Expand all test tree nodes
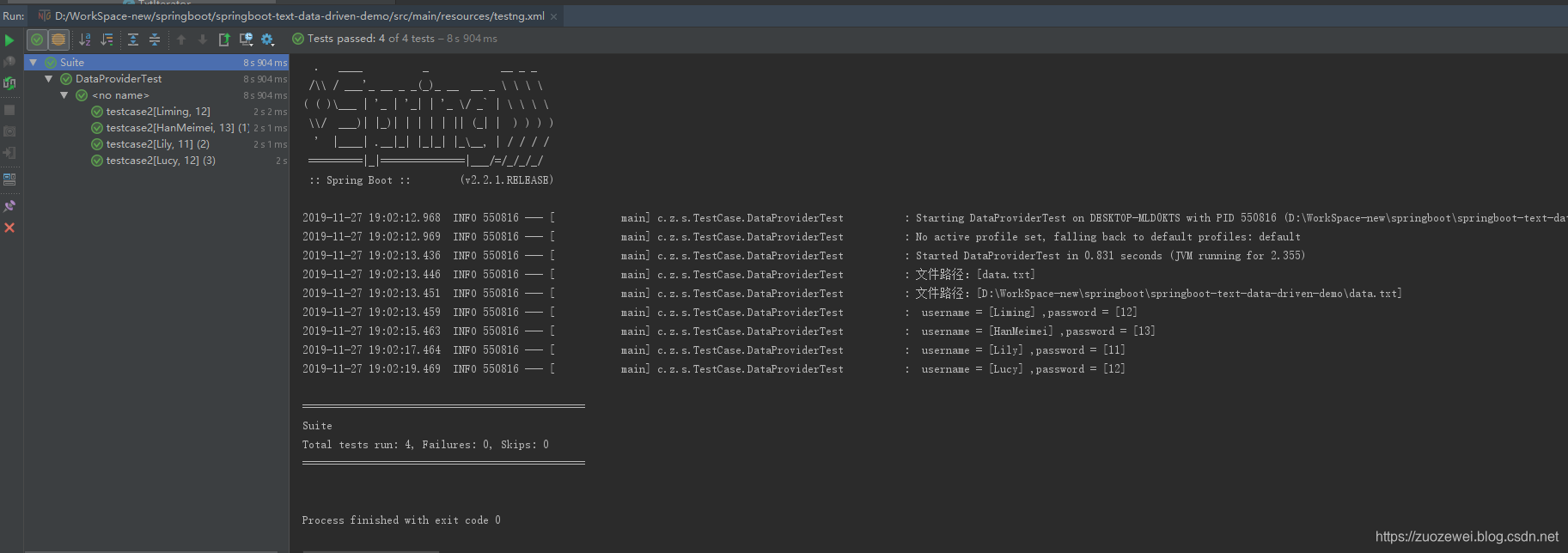The height and width of the screenshot is (553, 1568). coord(133,39)
